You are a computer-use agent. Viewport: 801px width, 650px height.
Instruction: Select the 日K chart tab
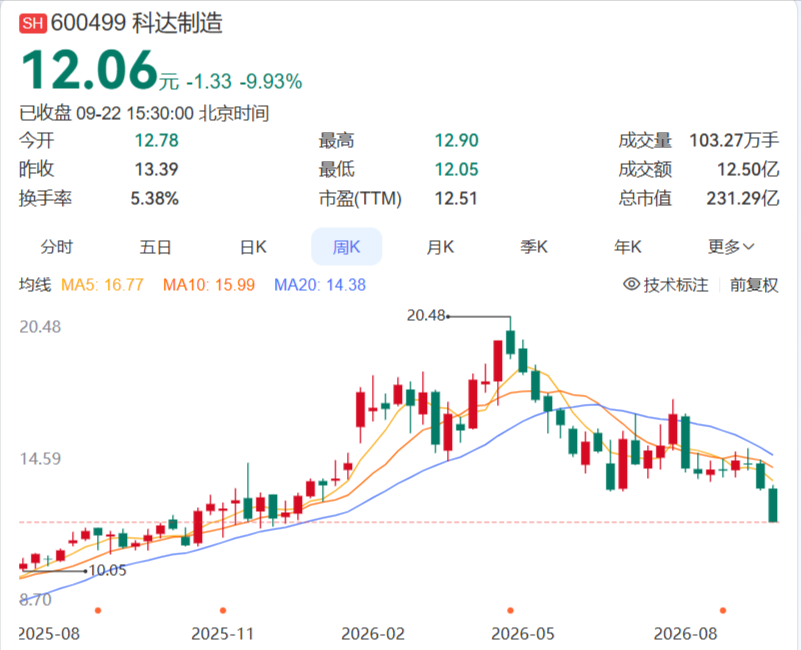coord(253,247)
